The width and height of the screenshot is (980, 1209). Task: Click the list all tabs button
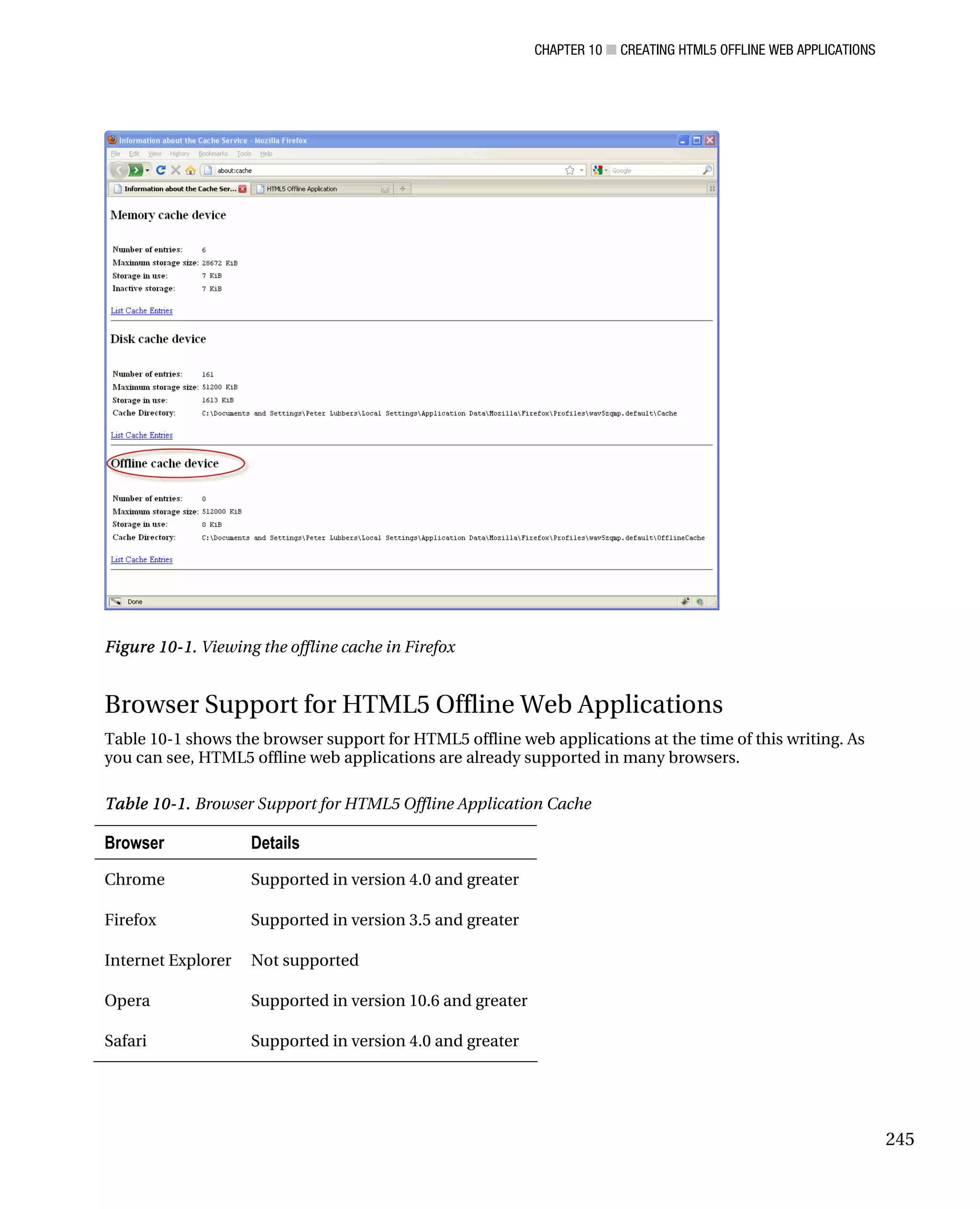712,189
